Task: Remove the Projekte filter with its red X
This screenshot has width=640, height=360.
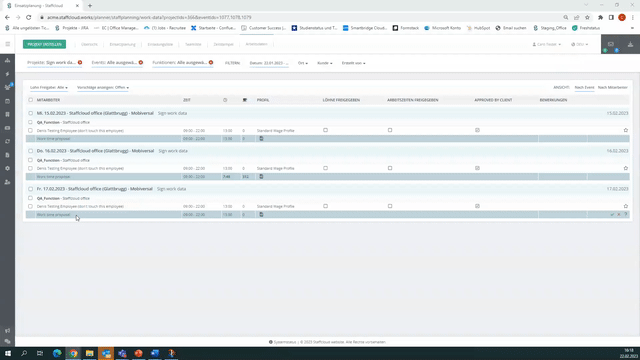Action: pos(80,62)
